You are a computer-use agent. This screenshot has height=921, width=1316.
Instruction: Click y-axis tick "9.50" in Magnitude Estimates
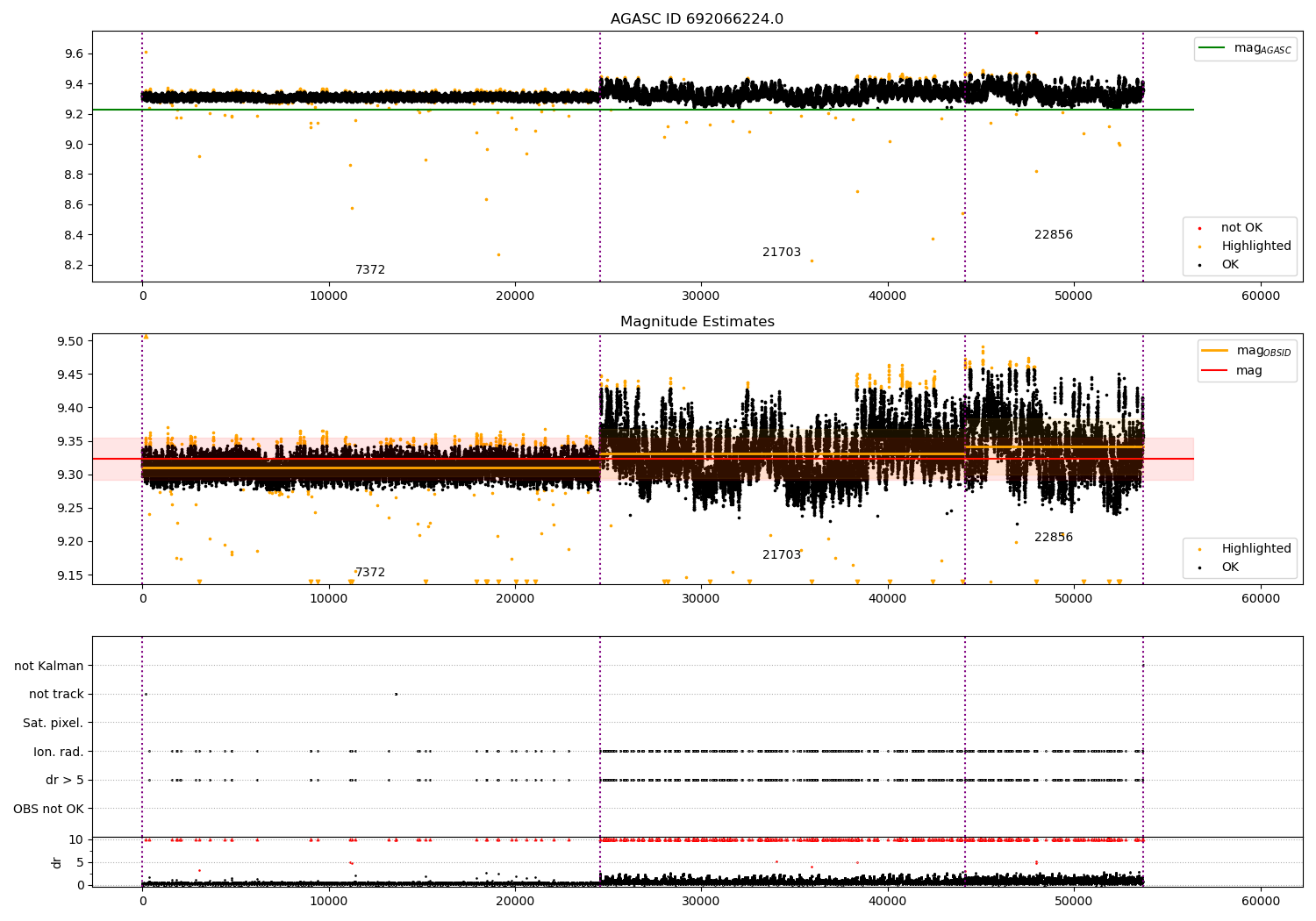(70, 341)
